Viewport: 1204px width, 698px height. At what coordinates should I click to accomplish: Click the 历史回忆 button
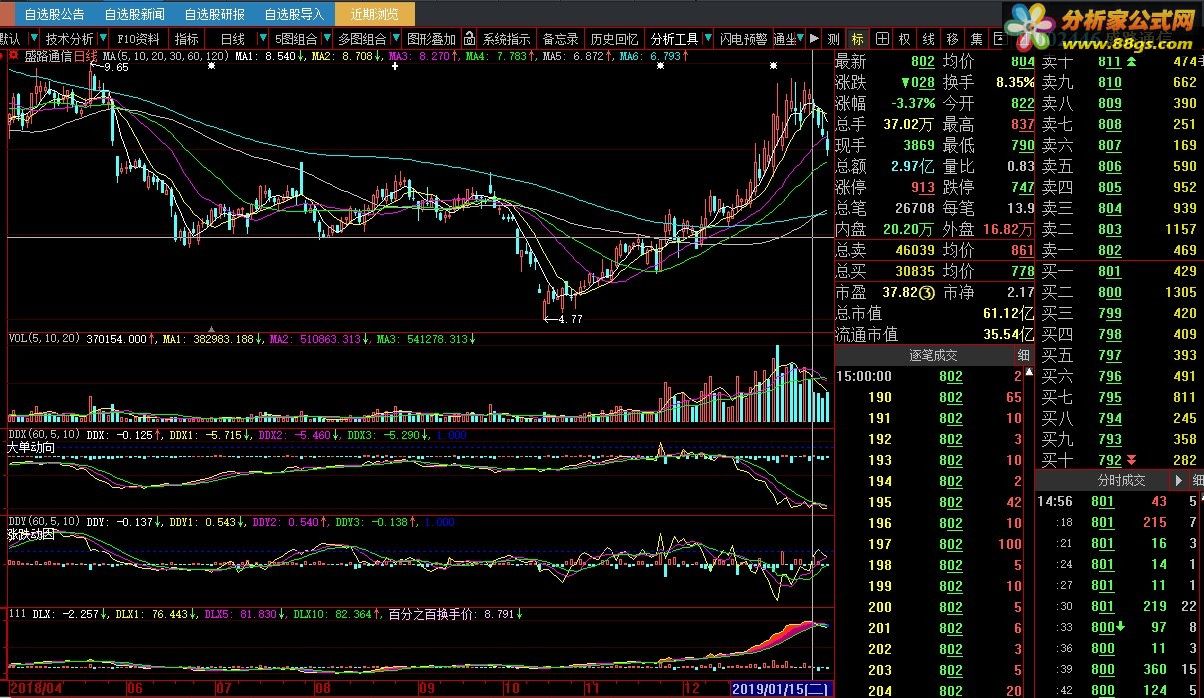coord(614,39)
